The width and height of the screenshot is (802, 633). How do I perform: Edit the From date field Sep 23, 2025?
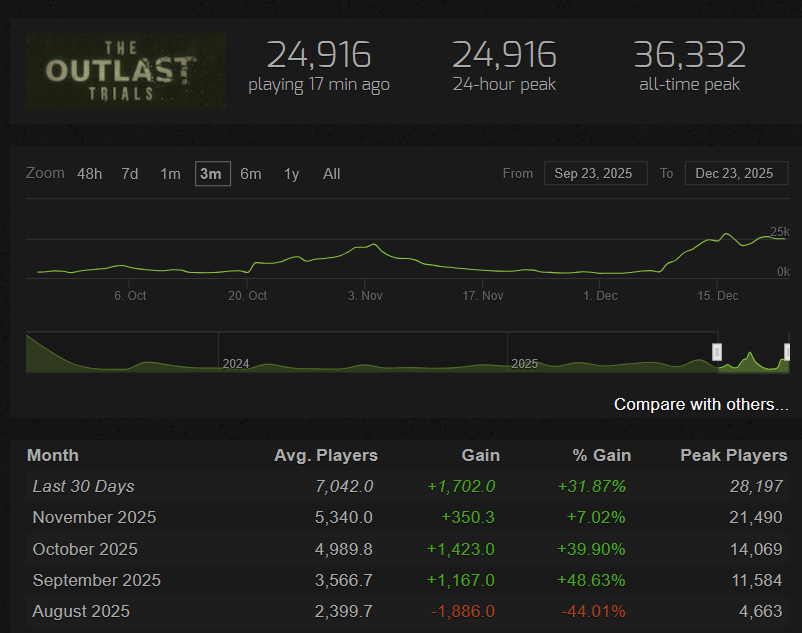point(595,173)
